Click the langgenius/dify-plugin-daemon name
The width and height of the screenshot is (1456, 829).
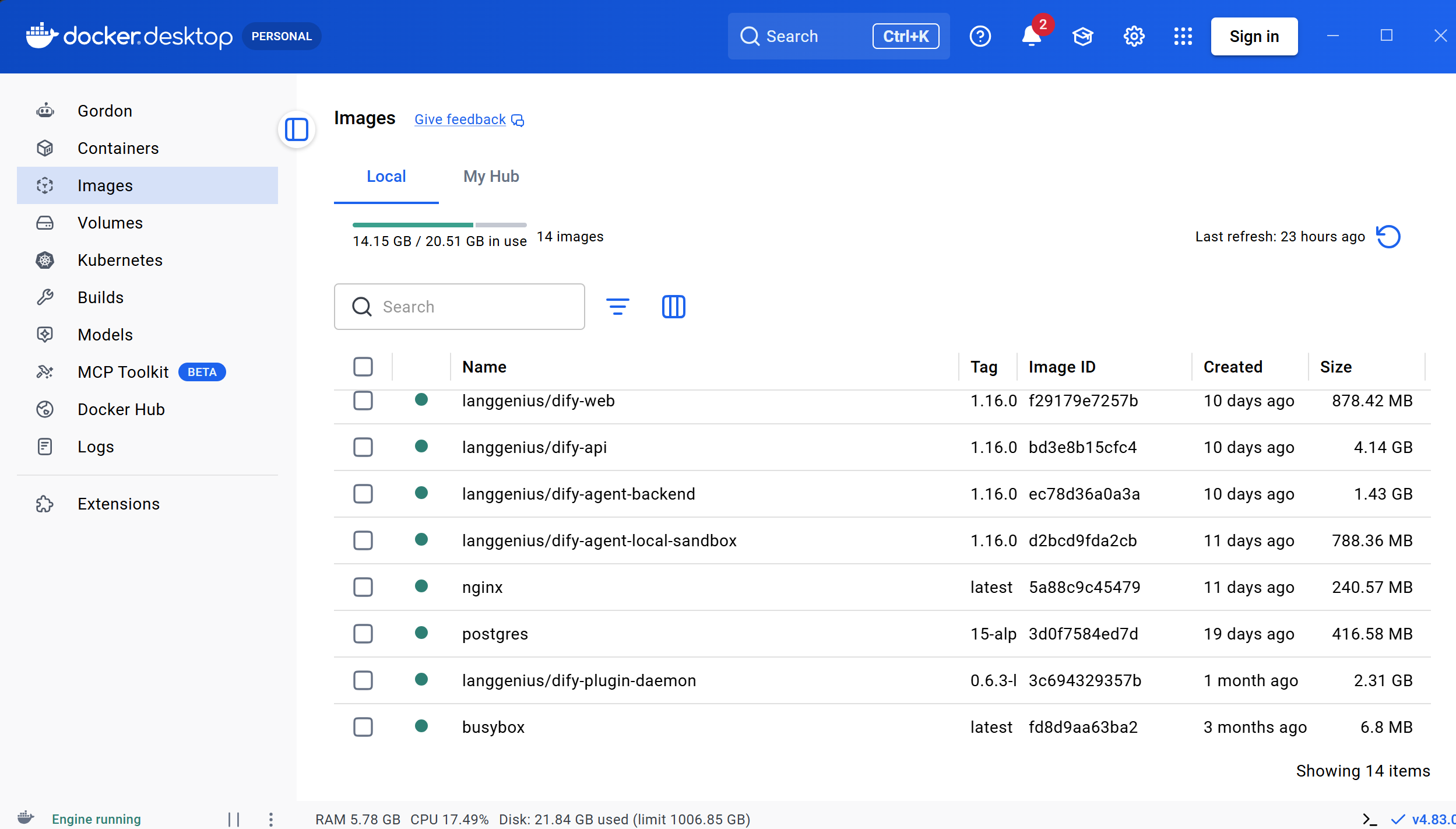click(579, 680)
